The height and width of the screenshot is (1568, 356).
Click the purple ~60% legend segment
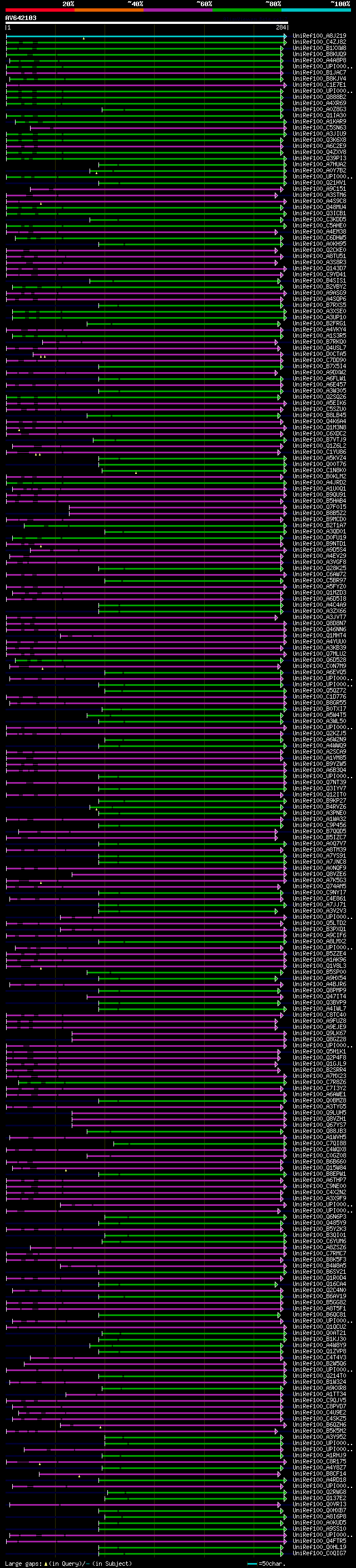pos(179,10)
